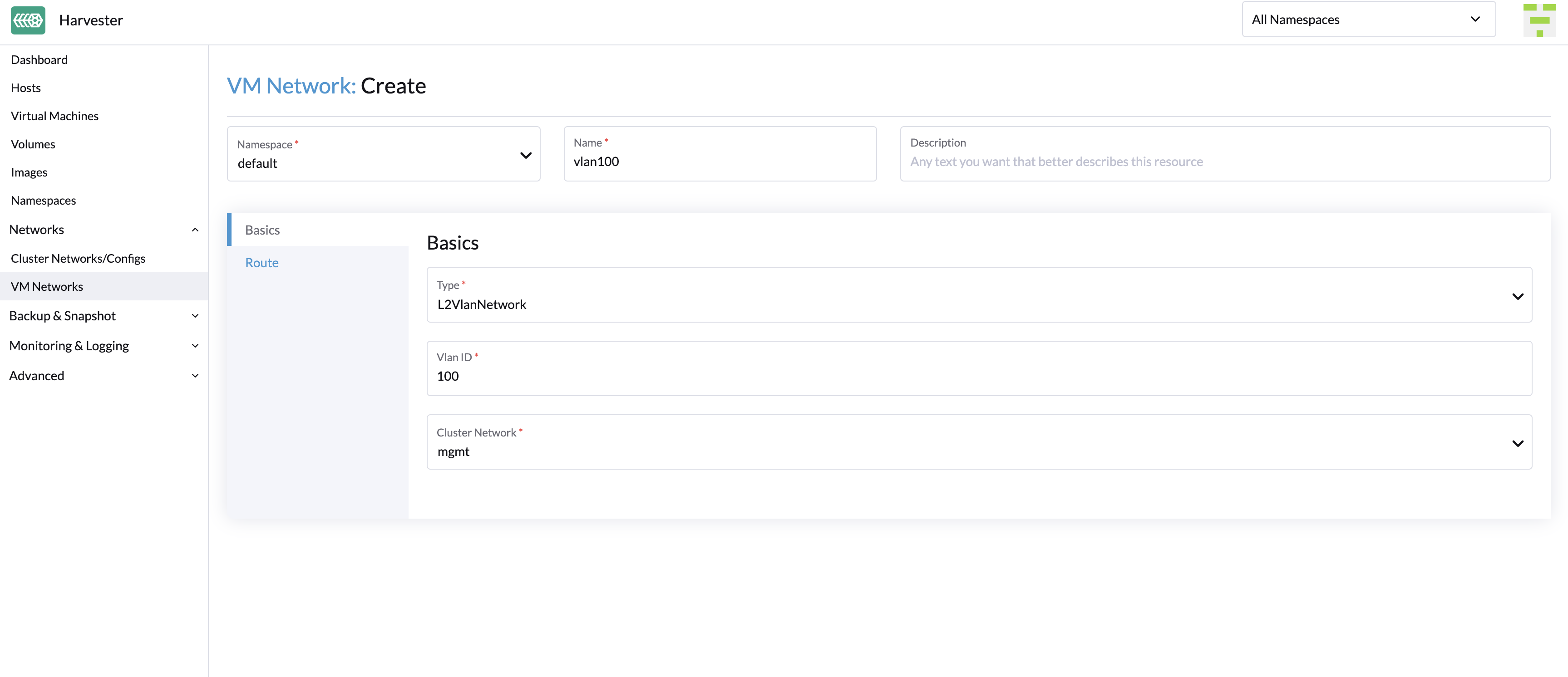
Task: Click the Name field containing vlan100
Action: 720,161
